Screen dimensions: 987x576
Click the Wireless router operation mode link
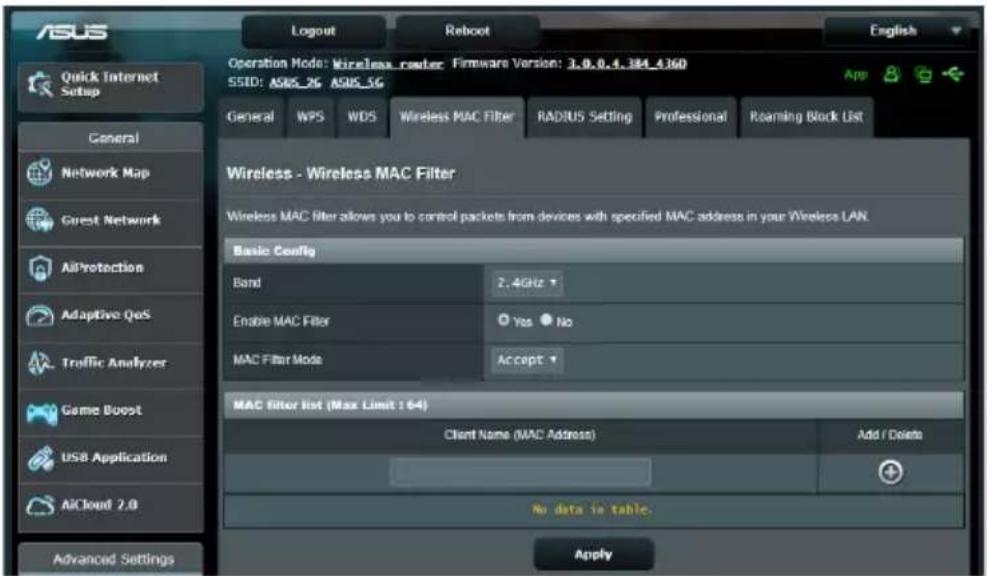[x=388, y=64]
